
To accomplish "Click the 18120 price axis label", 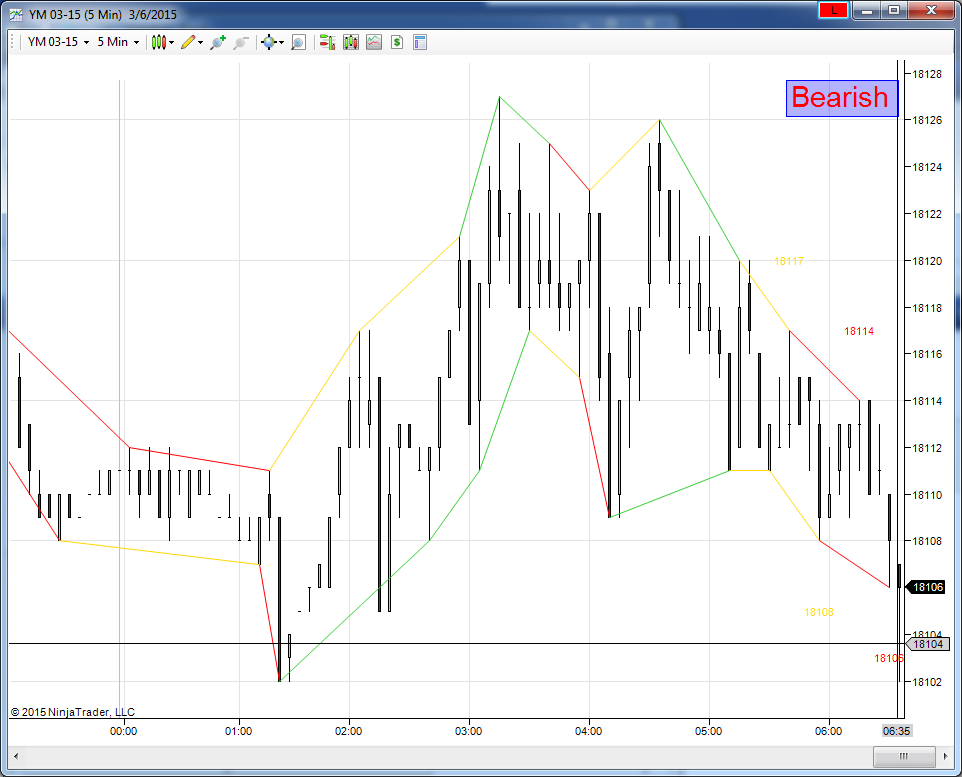I will [927, 261].
